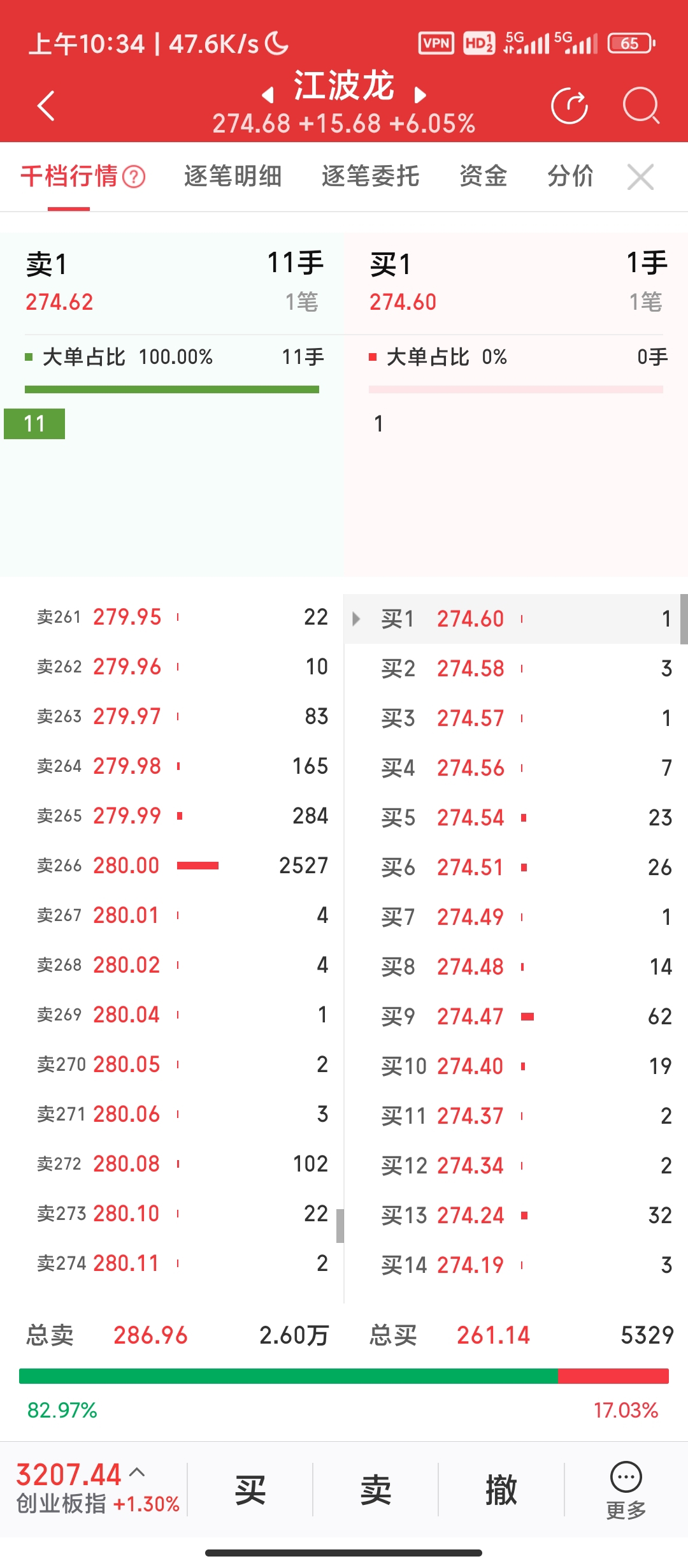
Task: Select the 卖266 280.00 order row
Action: click(x=182, y=866)
